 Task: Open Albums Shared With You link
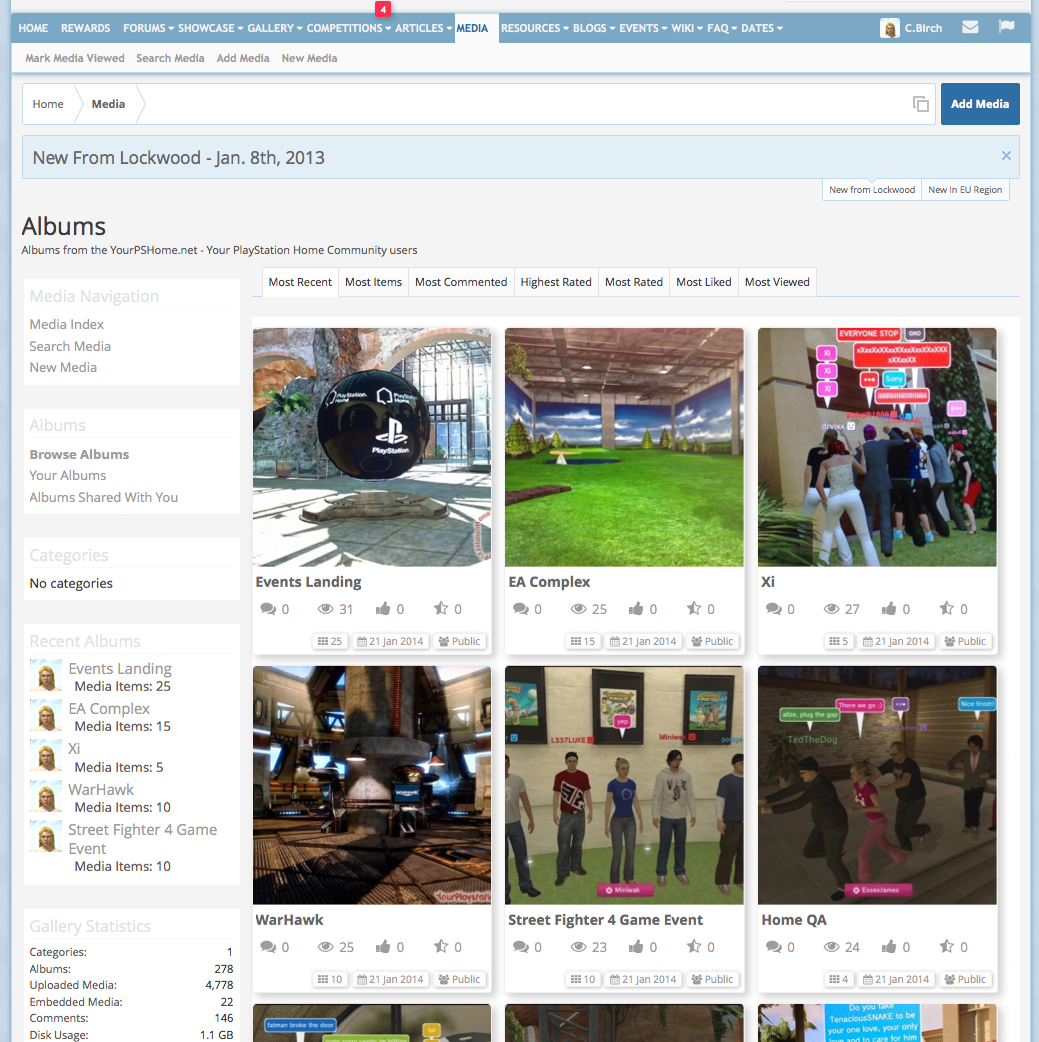pos(104,497)
